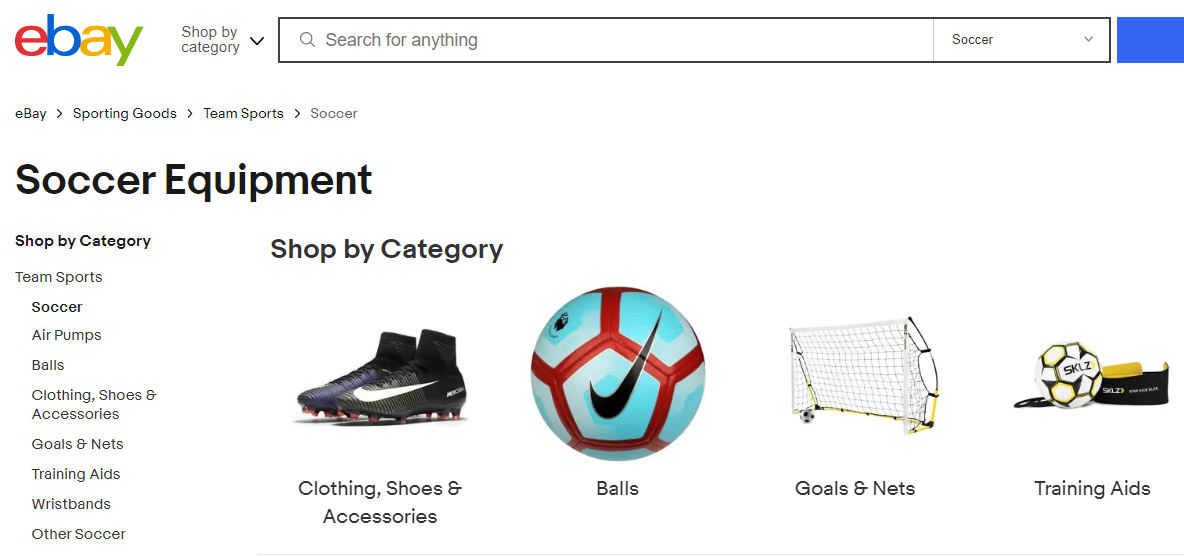Select Goals & Nets sidebar link
The width and height of the screenshot is (1184, 556).
click(x=78, y=444)
